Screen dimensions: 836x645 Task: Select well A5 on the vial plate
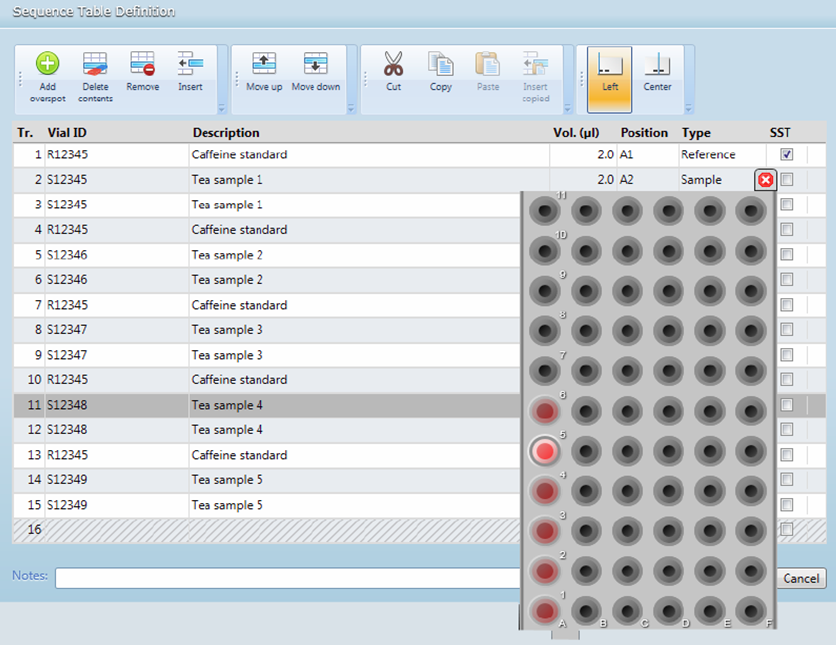pyautogui.click(x=545, y=451)
